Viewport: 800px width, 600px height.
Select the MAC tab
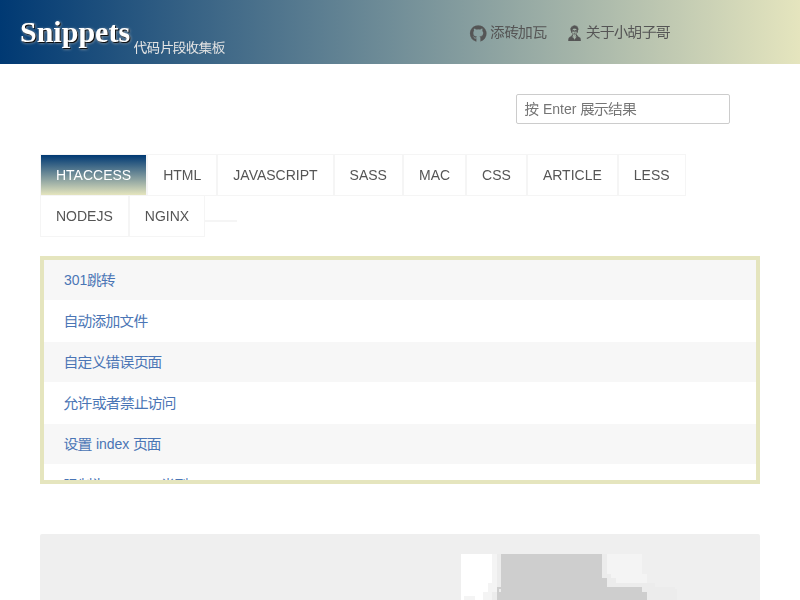click(x=434, y=175)
